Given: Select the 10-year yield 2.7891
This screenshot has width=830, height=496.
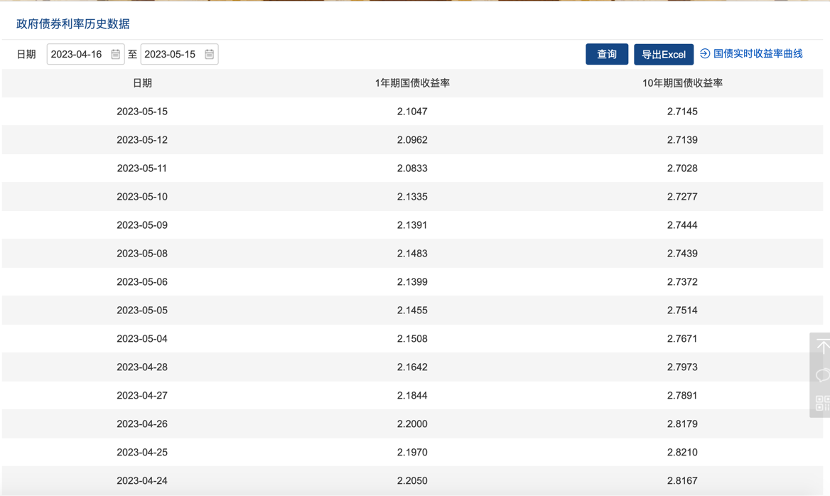Looking at the screenshot, I should (x=682, y=395).
